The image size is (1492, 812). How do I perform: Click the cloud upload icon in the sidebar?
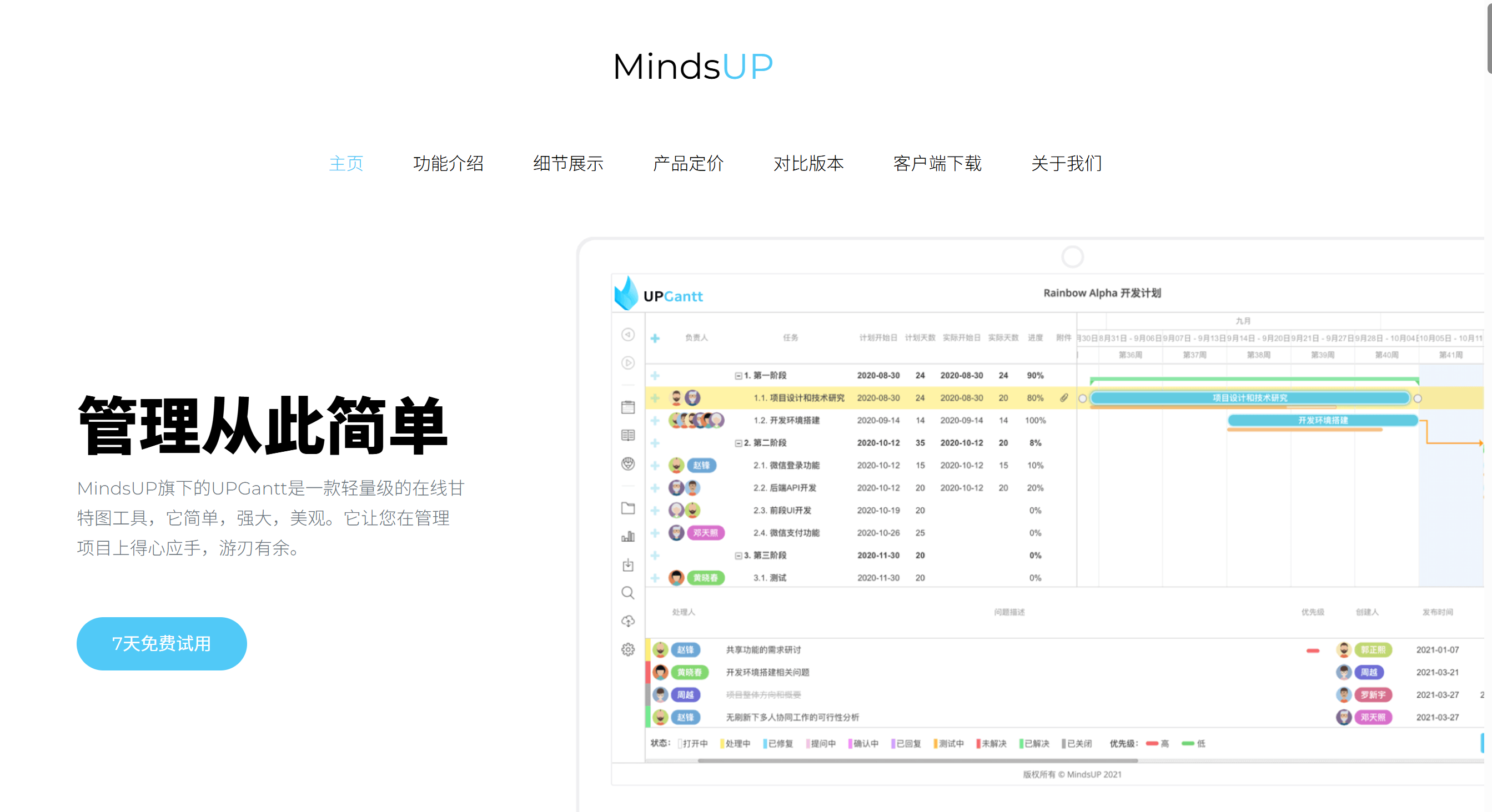[627, 621]
